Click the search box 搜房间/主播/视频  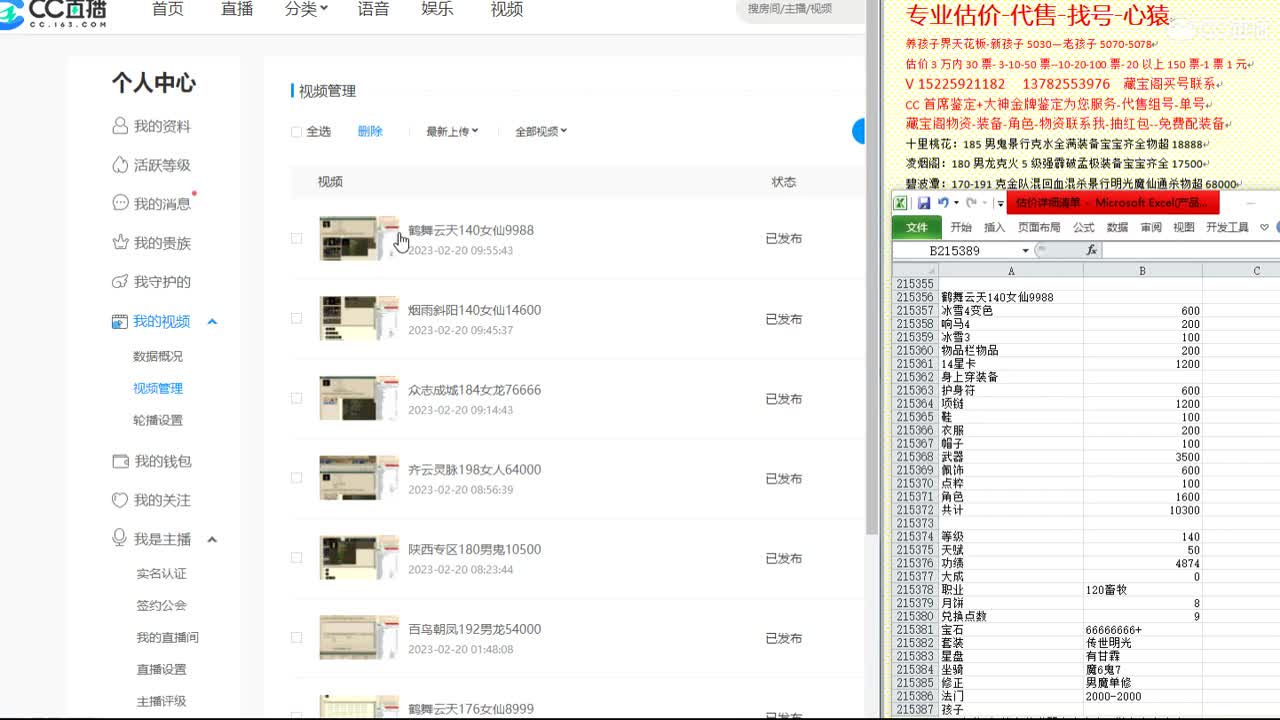802,9
